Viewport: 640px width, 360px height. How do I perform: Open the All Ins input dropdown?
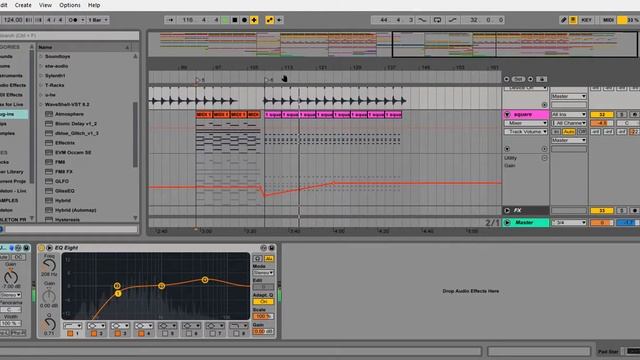coord(569,115)
